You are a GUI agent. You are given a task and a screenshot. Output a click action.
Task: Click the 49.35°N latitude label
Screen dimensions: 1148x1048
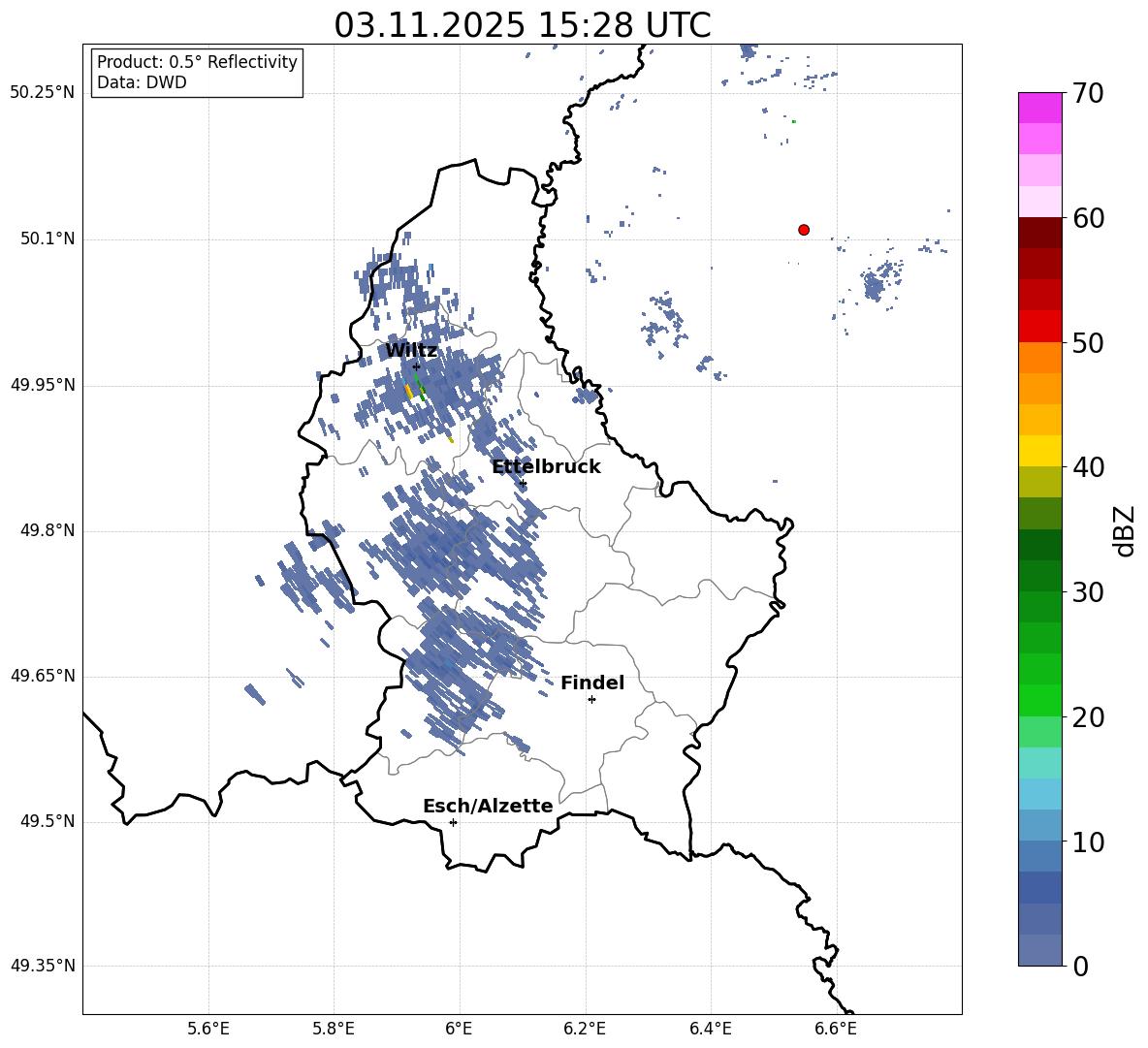point(43,967)
